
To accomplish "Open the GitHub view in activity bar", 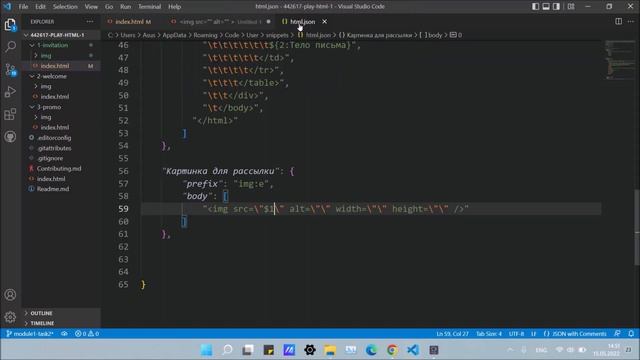I will 10,136.
